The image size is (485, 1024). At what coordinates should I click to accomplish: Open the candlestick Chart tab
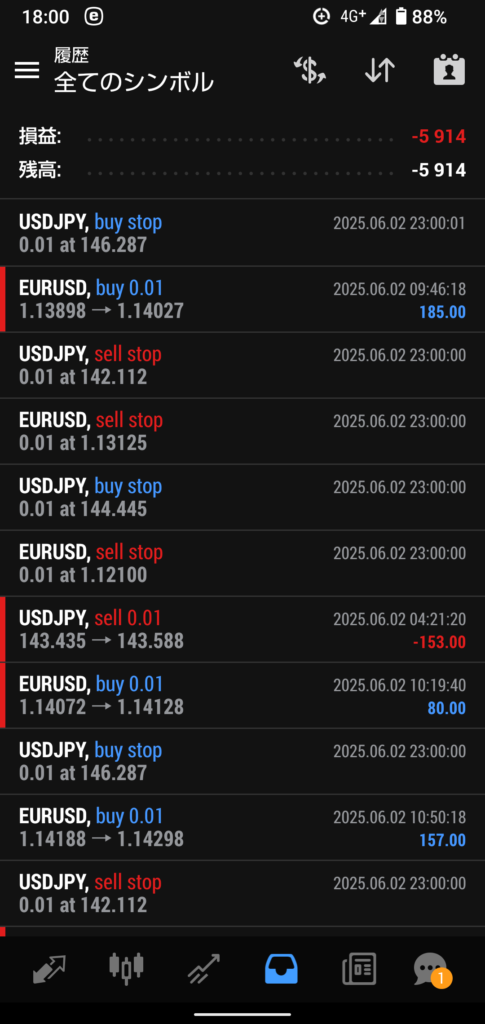tap(126, 968)
